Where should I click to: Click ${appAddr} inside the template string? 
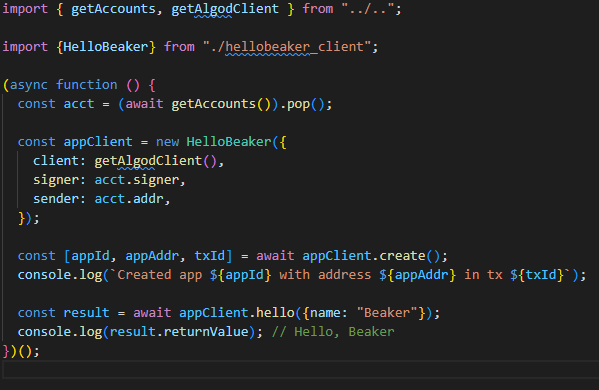(x=417, y=275)
